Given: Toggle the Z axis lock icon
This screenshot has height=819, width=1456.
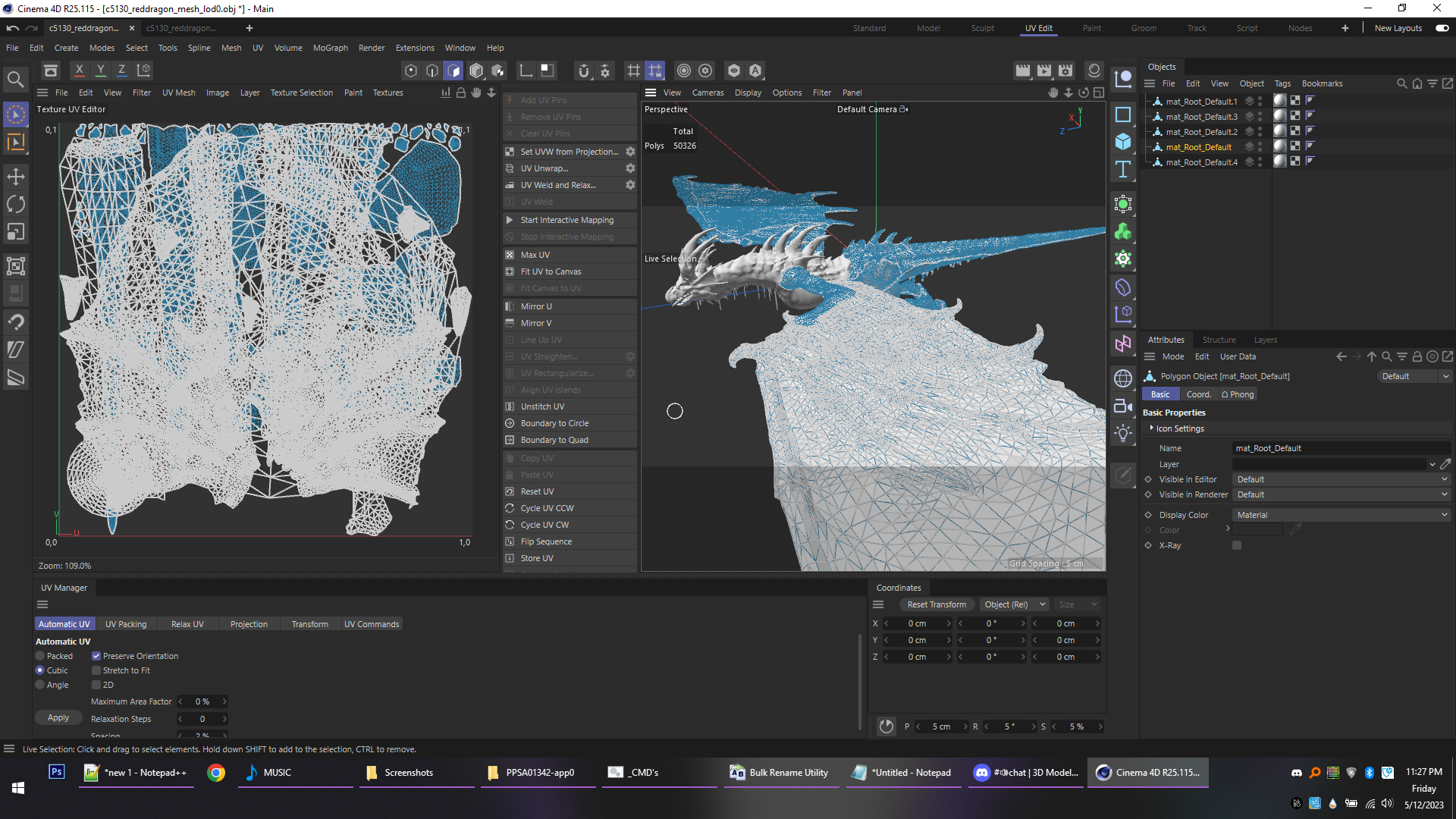Looking at the screenshot, I should click(x=121, y=71).
